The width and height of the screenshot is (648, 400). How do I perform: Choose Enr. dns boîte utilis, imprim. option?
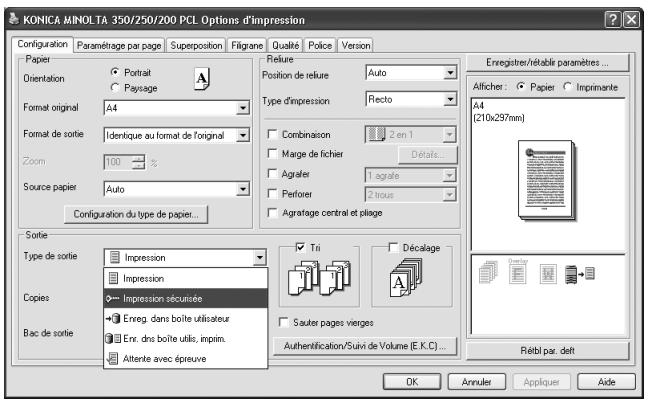186,338
